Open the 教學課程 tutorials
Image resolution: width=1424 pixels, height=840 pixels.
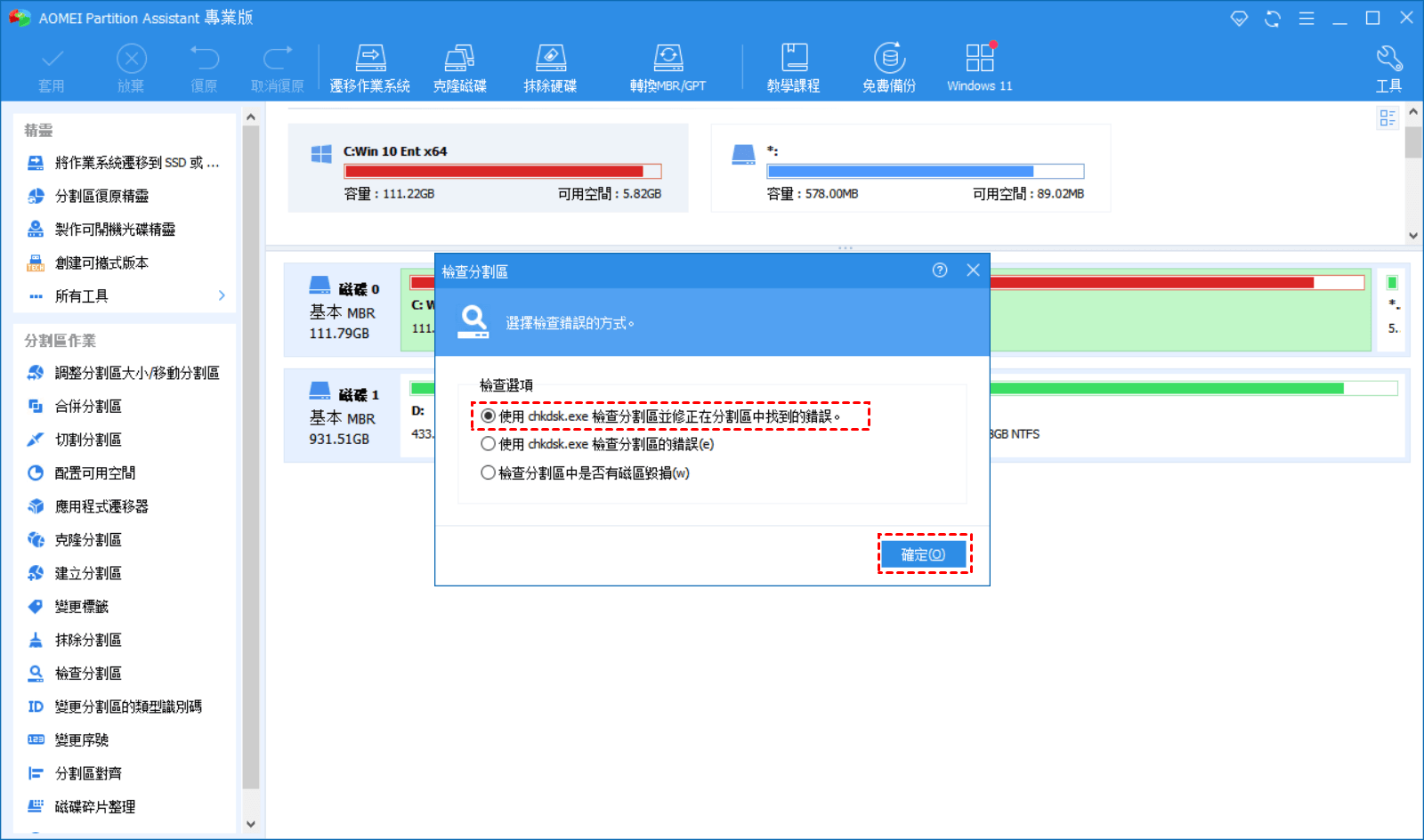tap(793, 69)
